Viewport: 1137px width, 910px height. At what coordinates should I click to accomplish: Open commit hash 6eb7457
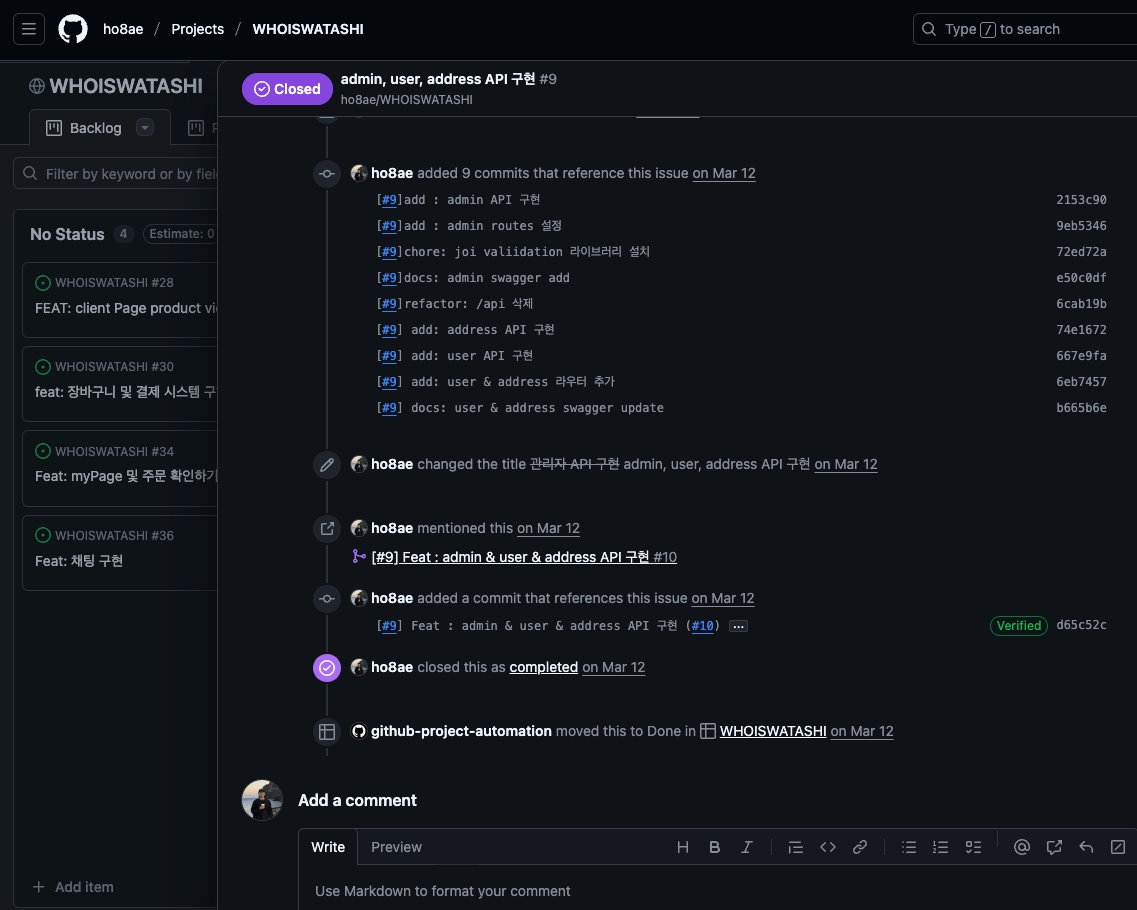coord(1081,381)
